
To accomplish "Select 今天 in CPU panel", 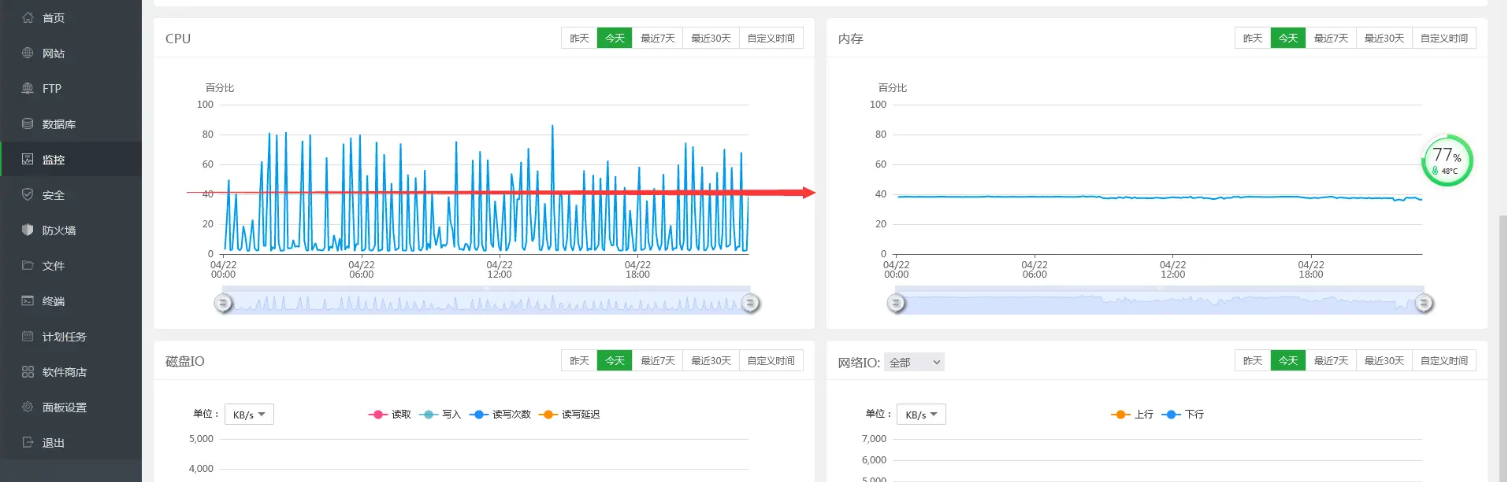I will click(x=614, y=38).
